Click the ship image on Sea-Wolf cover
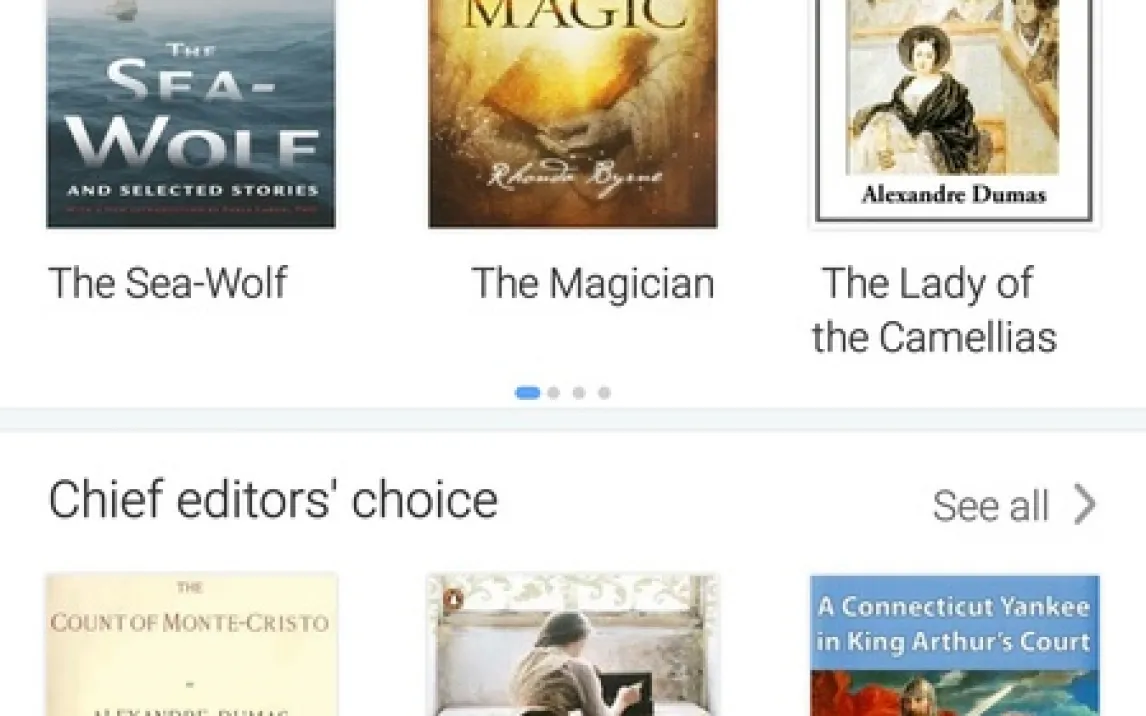This screenshot has width=1146, height=716. tap(122, 9)
